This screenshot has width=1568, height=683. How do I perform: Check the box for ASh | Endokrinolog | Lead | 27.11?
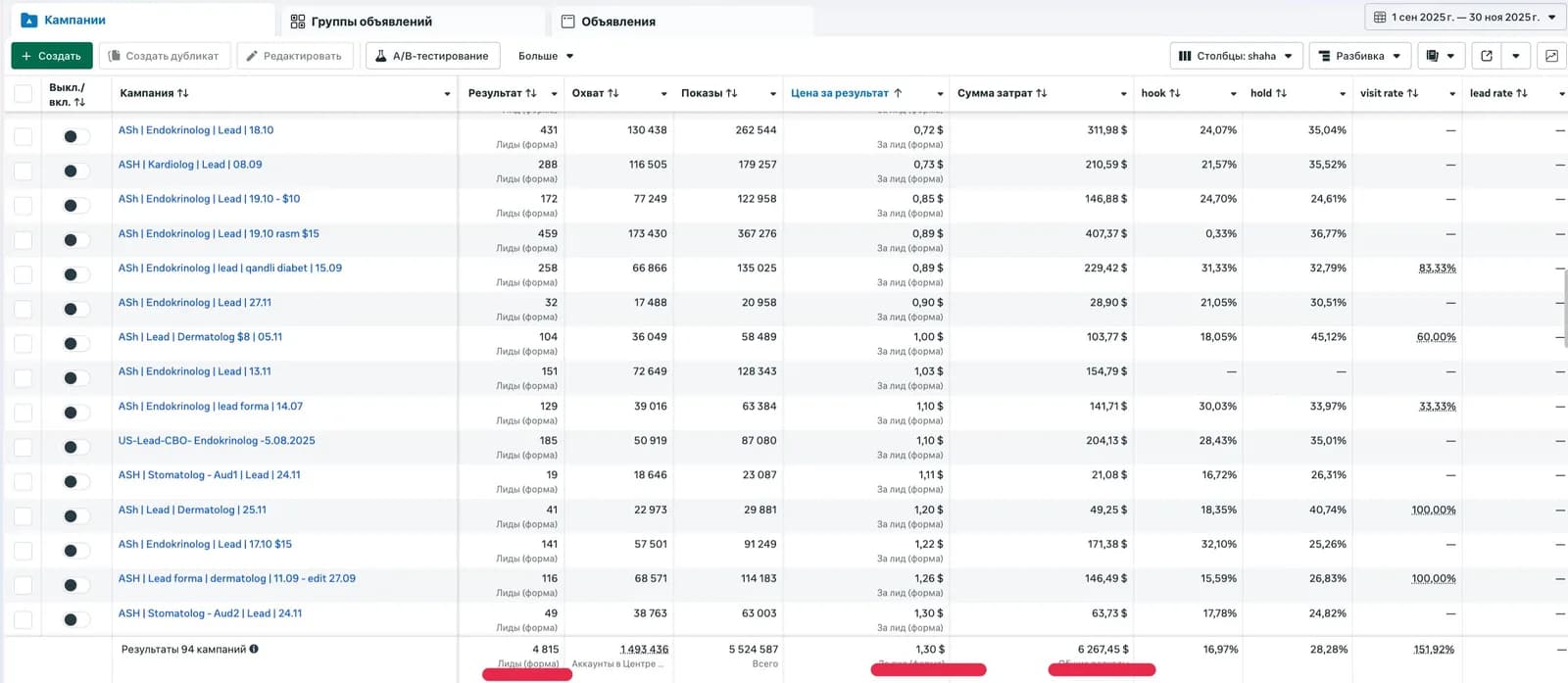pyautogui.click(x=23, y=309)
